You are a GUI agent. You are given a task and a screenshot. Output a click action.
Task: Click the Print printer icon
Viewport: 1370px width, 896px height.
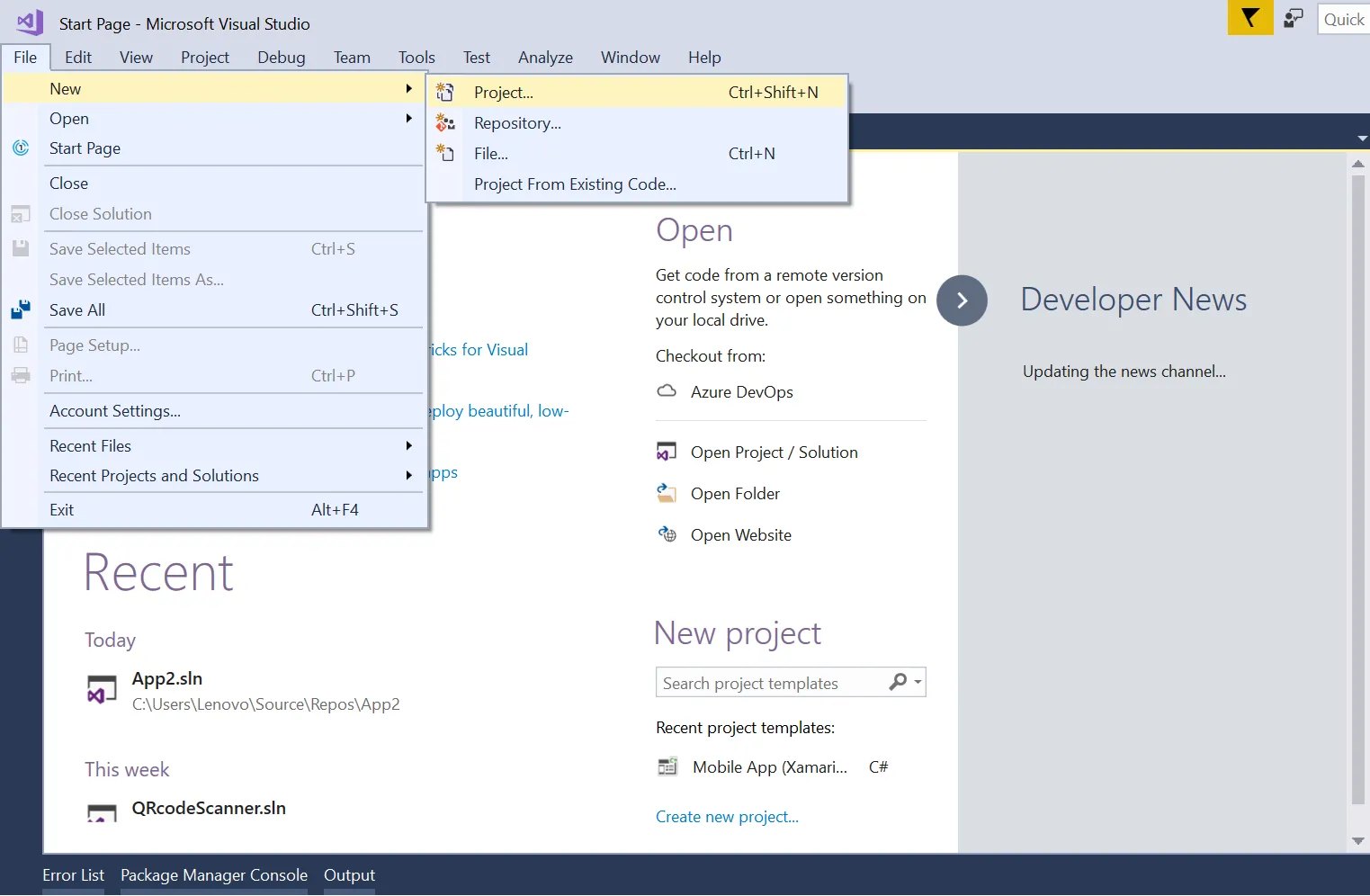point(21,375)
